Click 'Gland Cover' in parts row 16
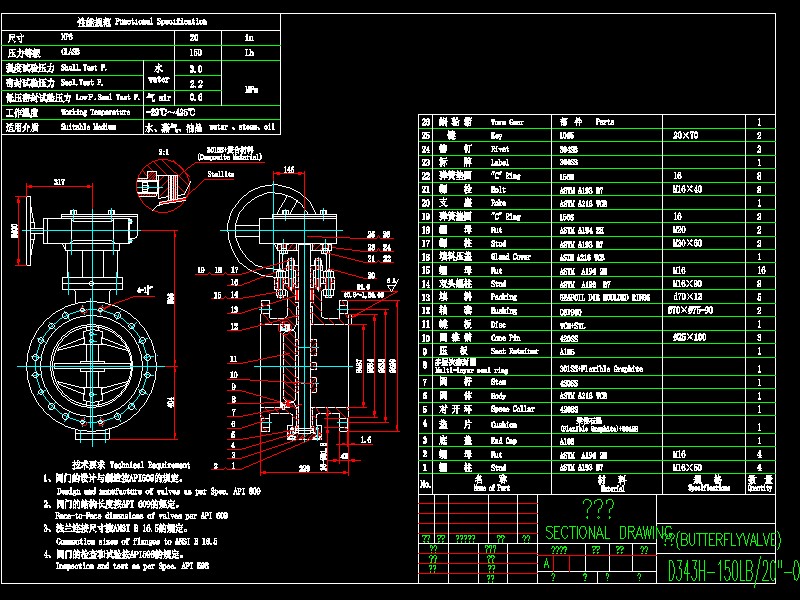This screenshot has height=600, width=800. tap(511, 257)
